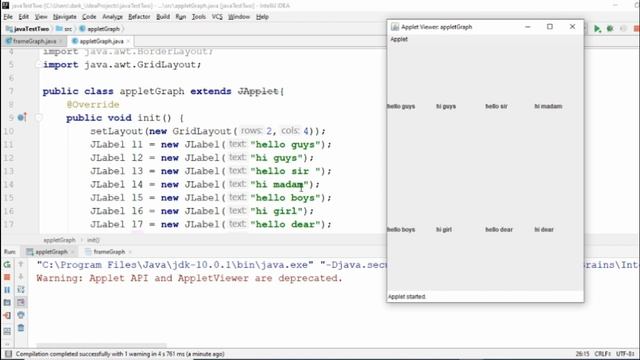Click the coverage icon next to Debug
This screenshot has width=640, height=360.
coord(623,29)
